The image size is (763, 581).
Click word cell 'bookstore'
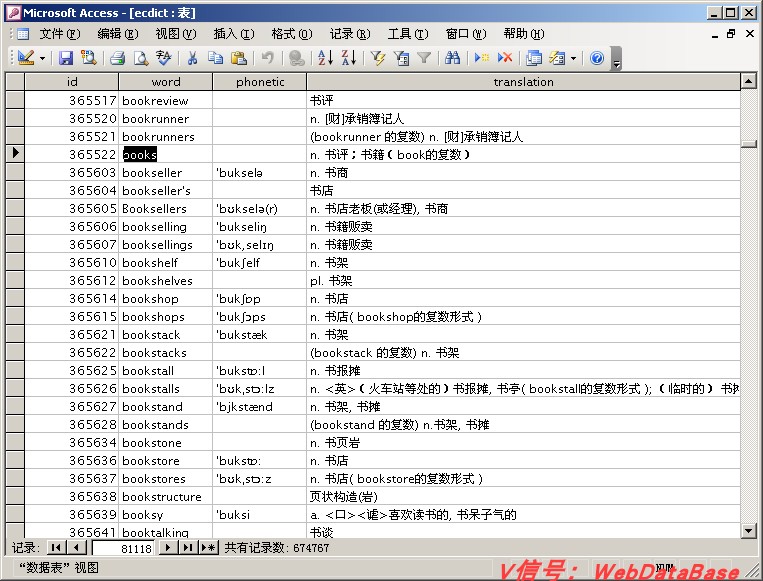click(x=165, y=460)
